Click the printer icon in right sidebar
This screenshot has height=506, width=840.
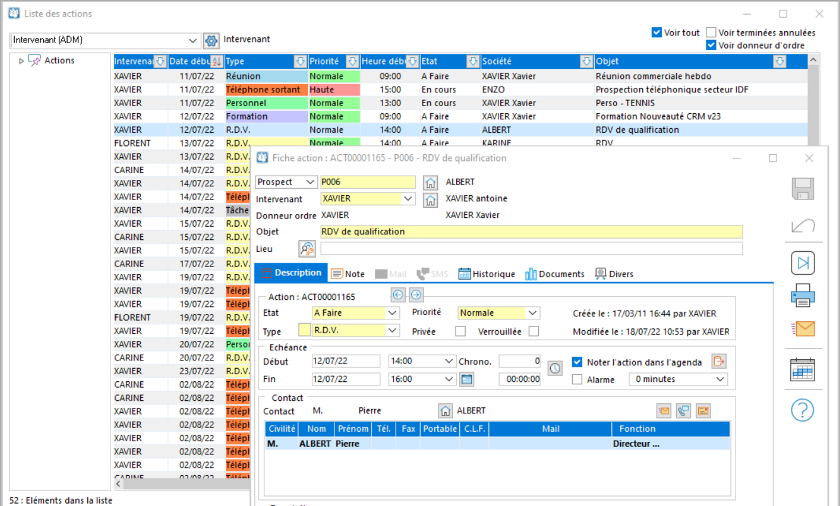point(802,295)
